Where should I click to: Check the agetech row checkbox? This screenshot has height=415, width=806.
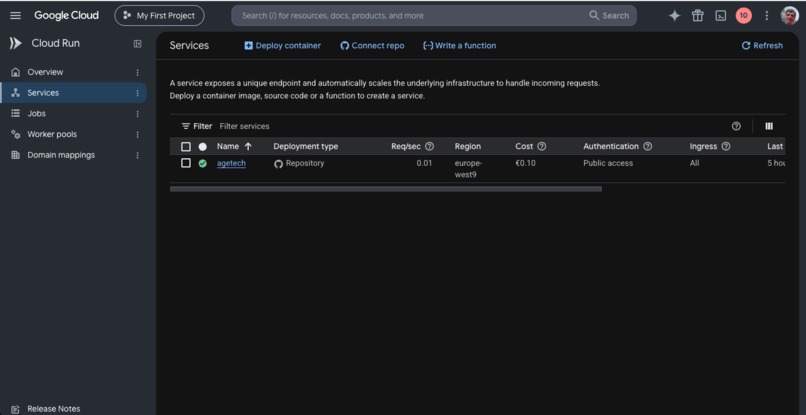pyautogui.click(x=186, y=163)
